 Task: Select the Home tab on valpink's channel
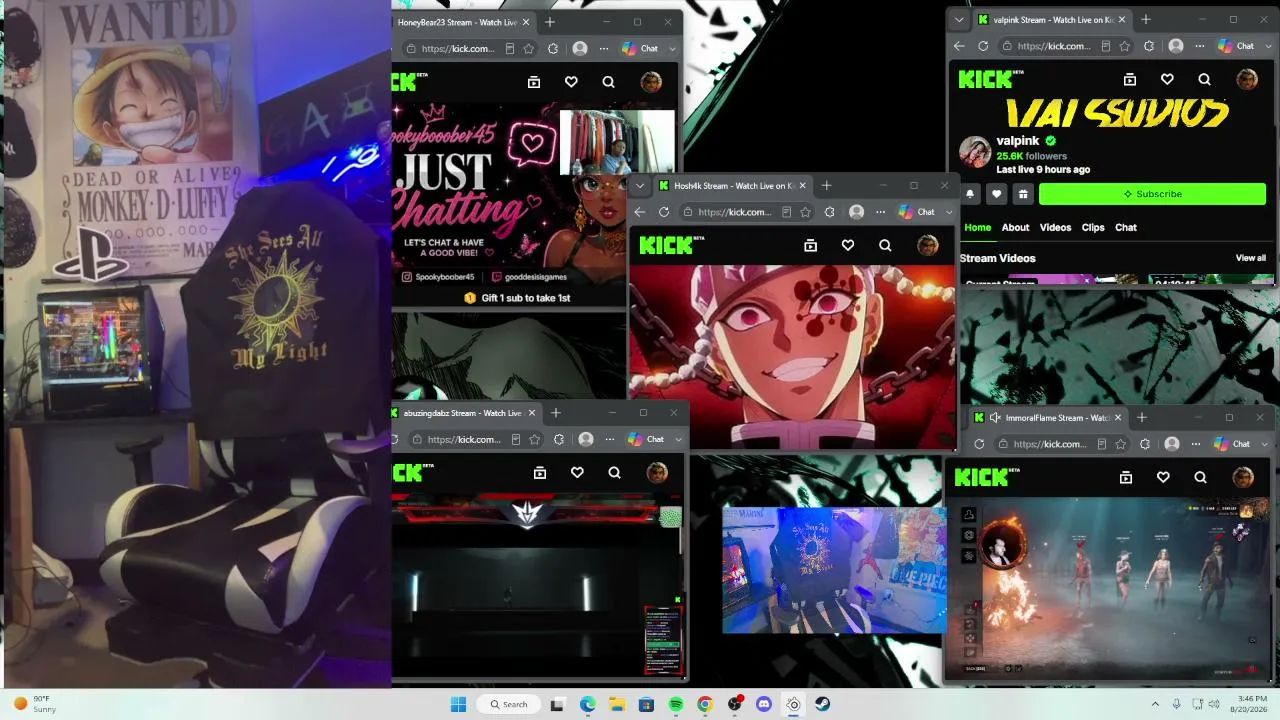click(x=978, y=227)
